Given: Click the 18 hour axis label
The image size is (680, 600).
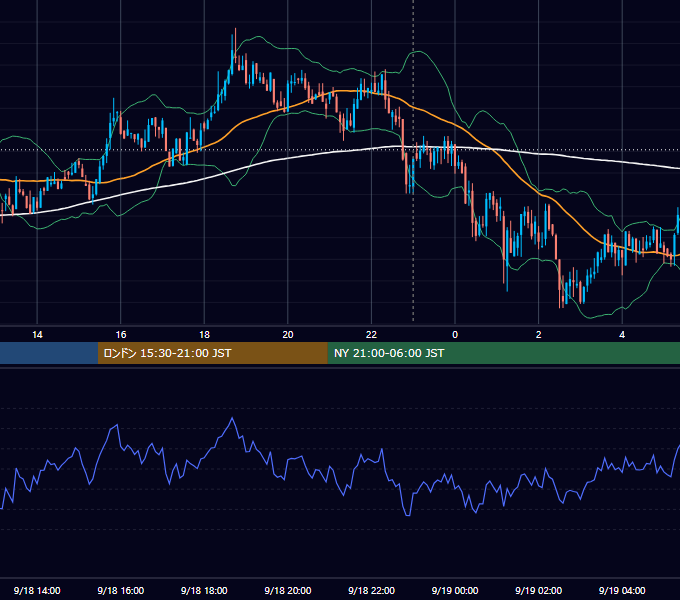Looking at the screenshot, I should click(x=204, y=335).
